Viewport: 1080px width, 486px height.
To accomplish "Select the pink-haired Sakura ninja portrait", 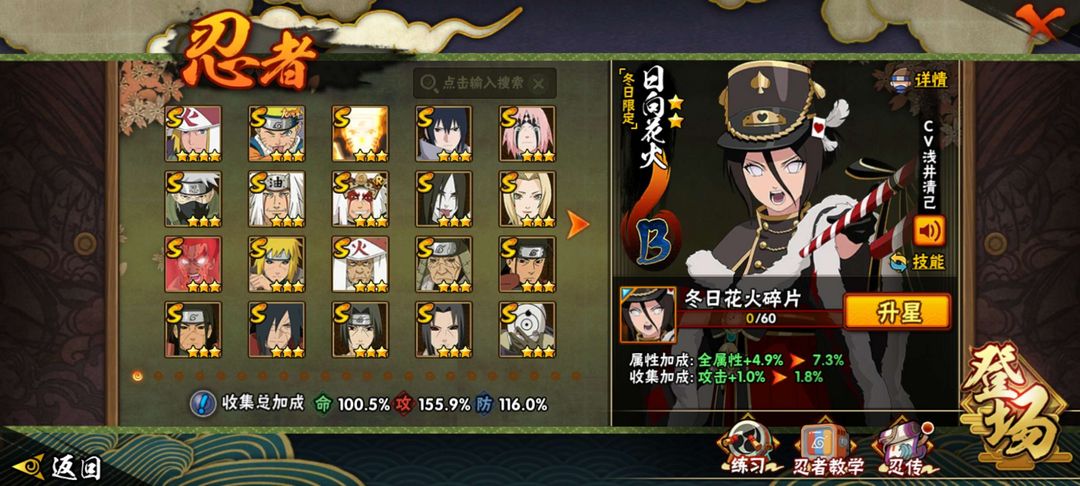I will 527,134.
